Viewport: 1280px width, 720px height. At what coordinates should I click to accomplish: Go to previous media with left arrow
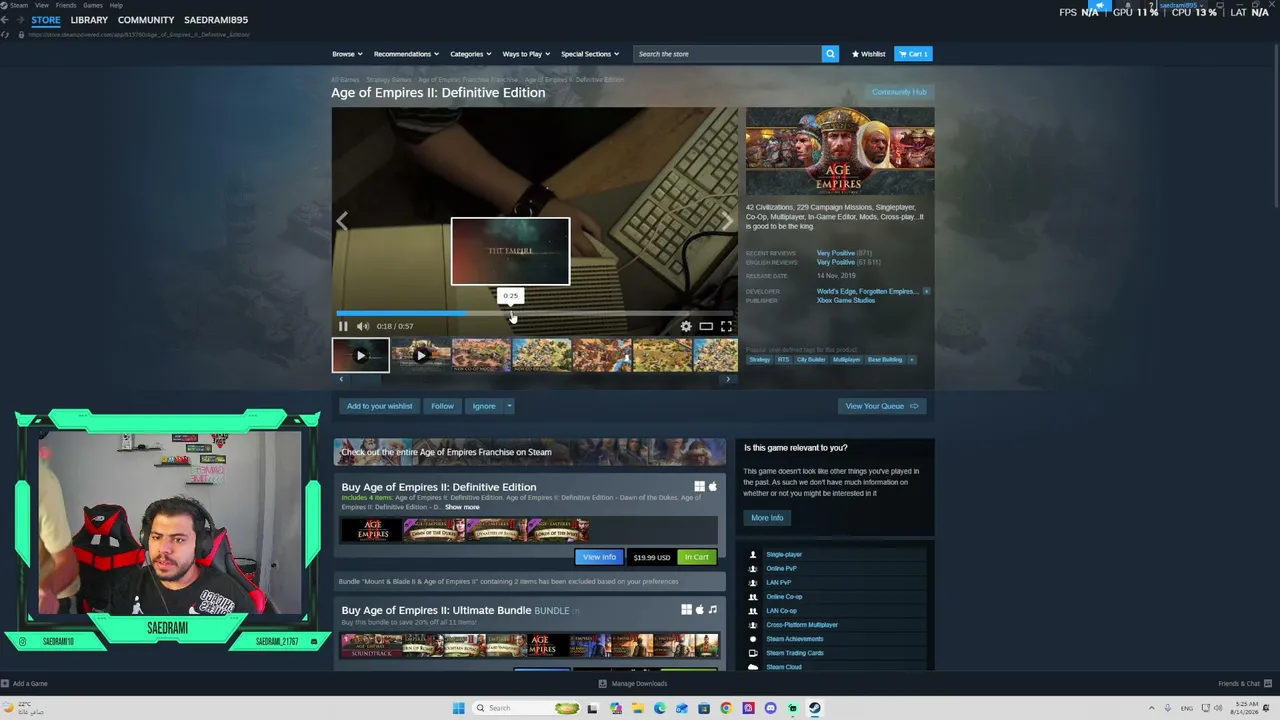pyautogui.click(x=342, y=221)
